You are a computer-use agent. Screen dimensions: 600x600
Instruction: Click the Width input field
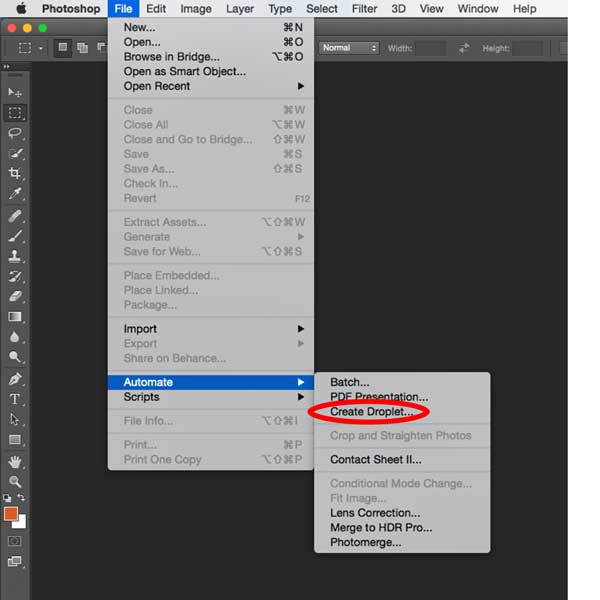pos(430,48)
